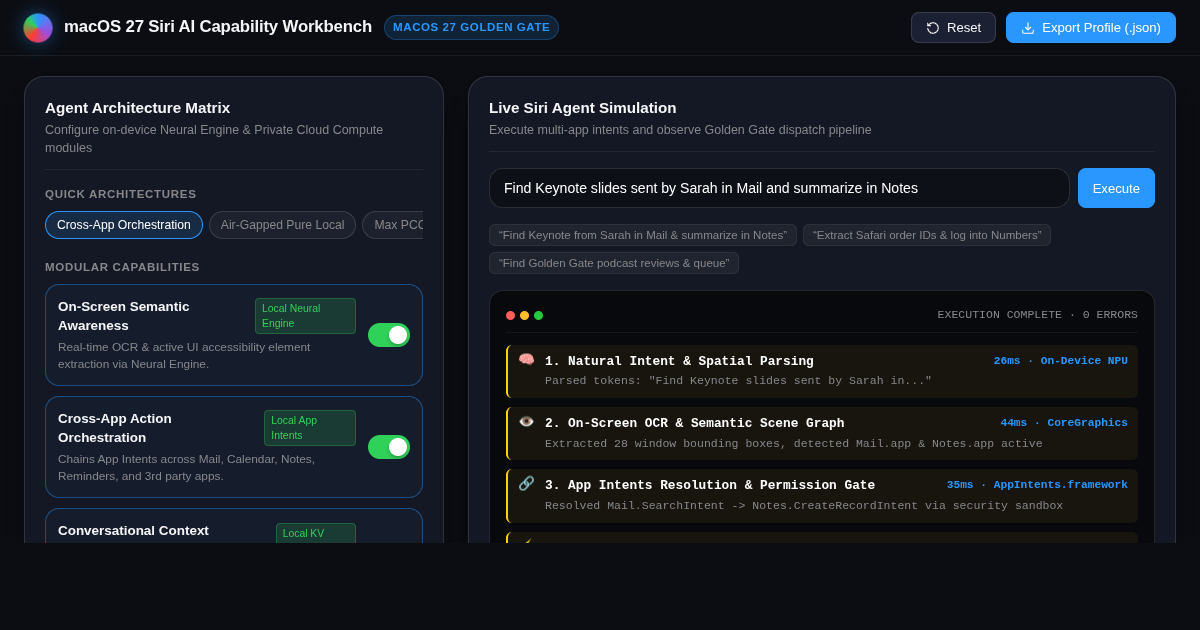Click the Agent Architecture Matrix heading
1200x630 pixels.
[x=137, y=108]
